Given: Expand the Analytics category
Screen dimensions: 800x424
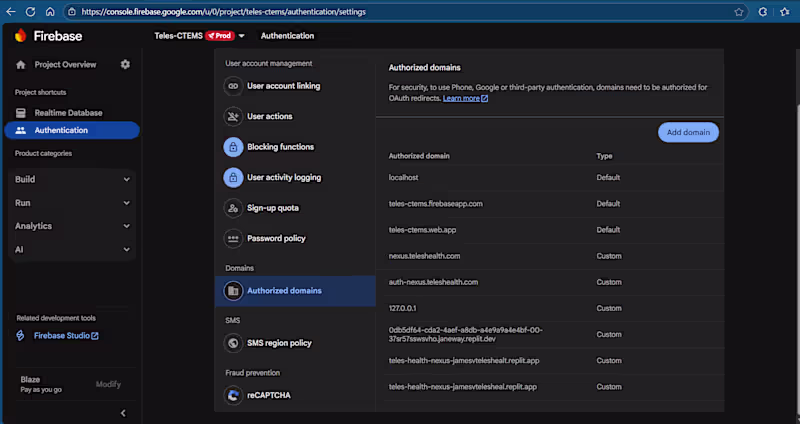Looking at the screenshot, I should 72,226.
